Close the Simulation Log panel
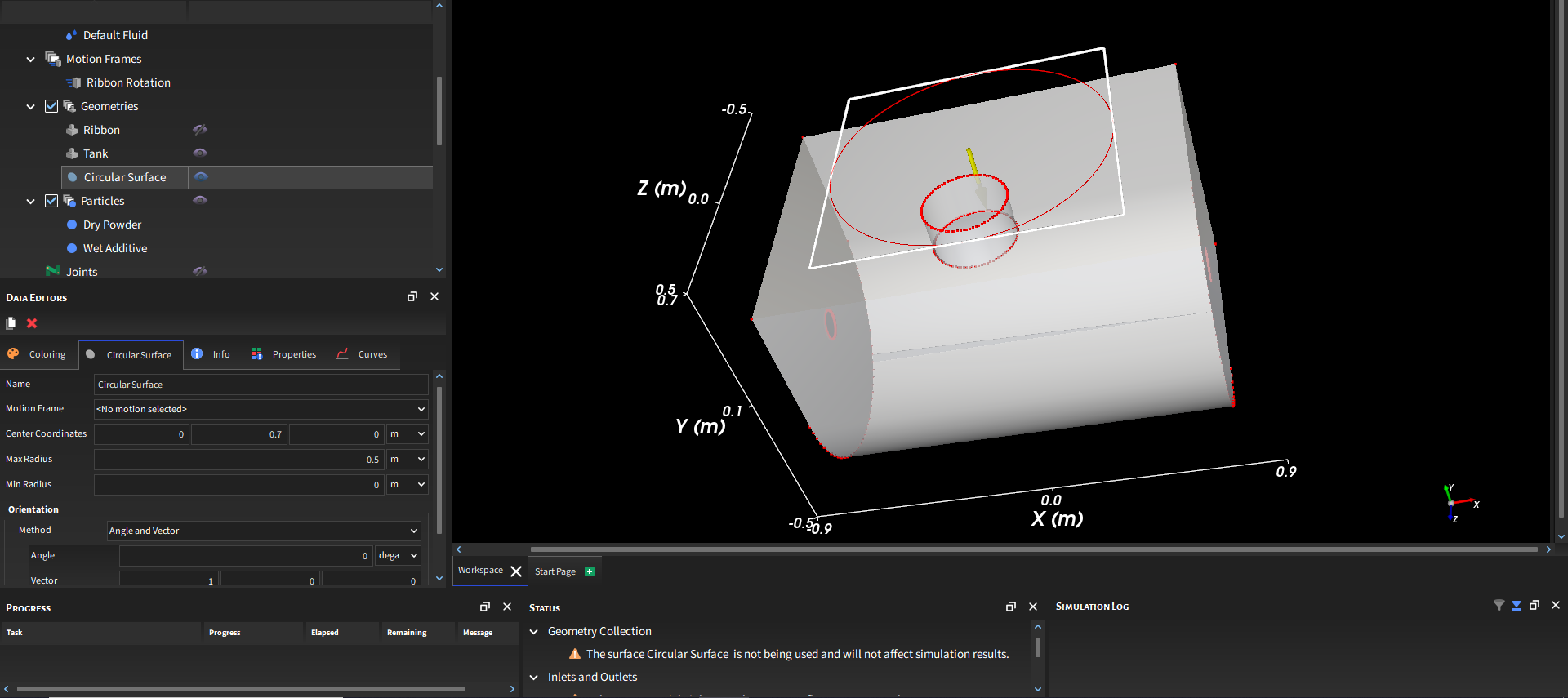1568x698 pixels. pyautogui.click(x=1556, y=605)
